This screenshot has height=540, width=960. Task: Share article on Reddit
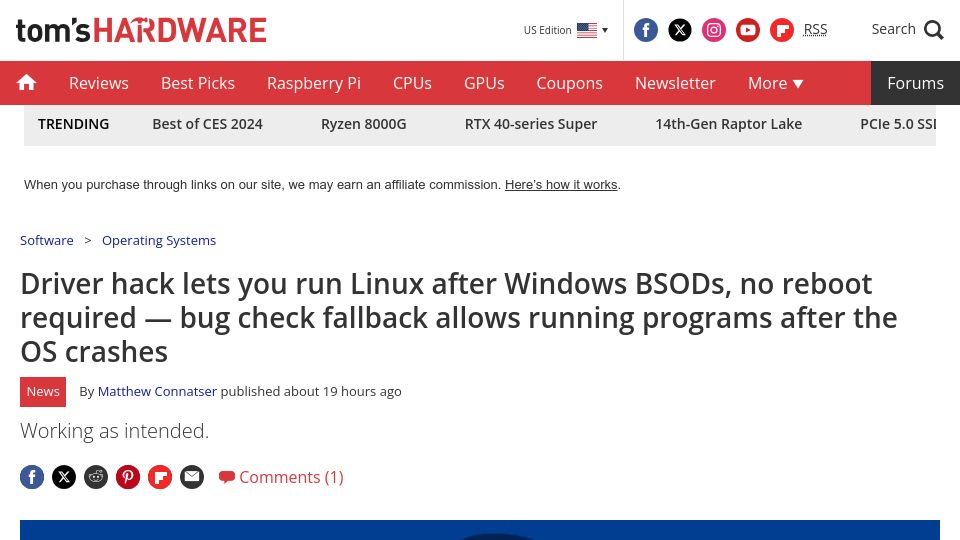[96, 477]
